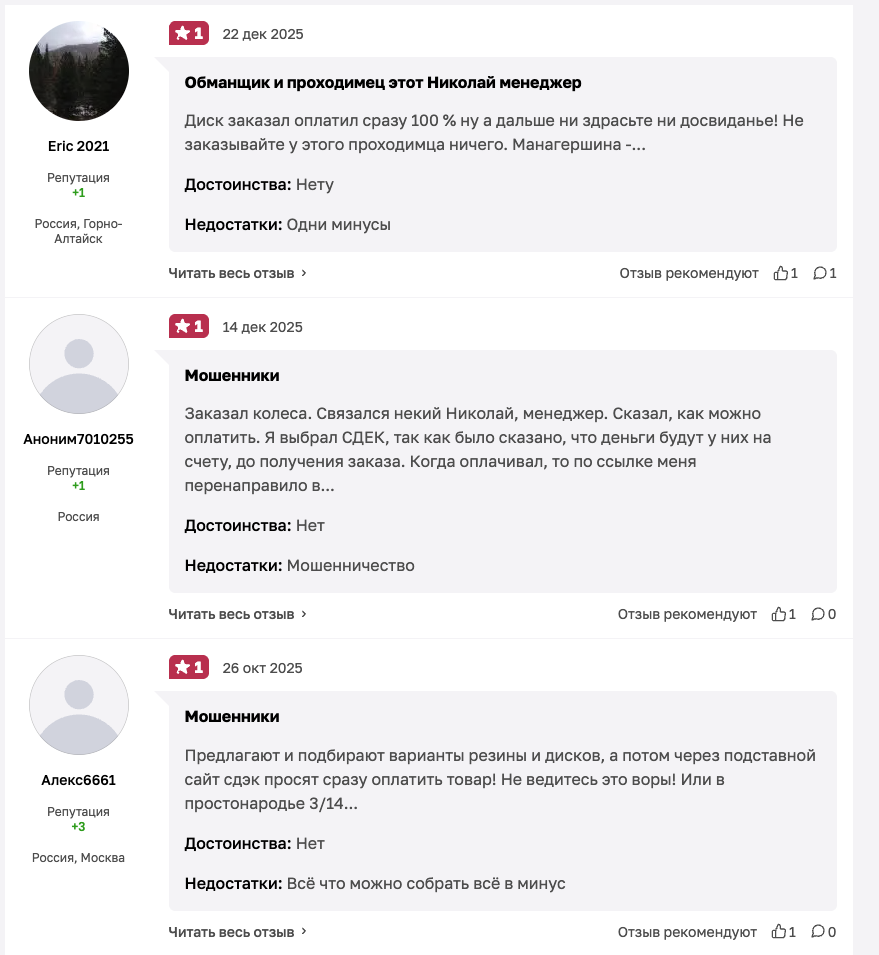Expand Eric 2021's full review text

232,272
